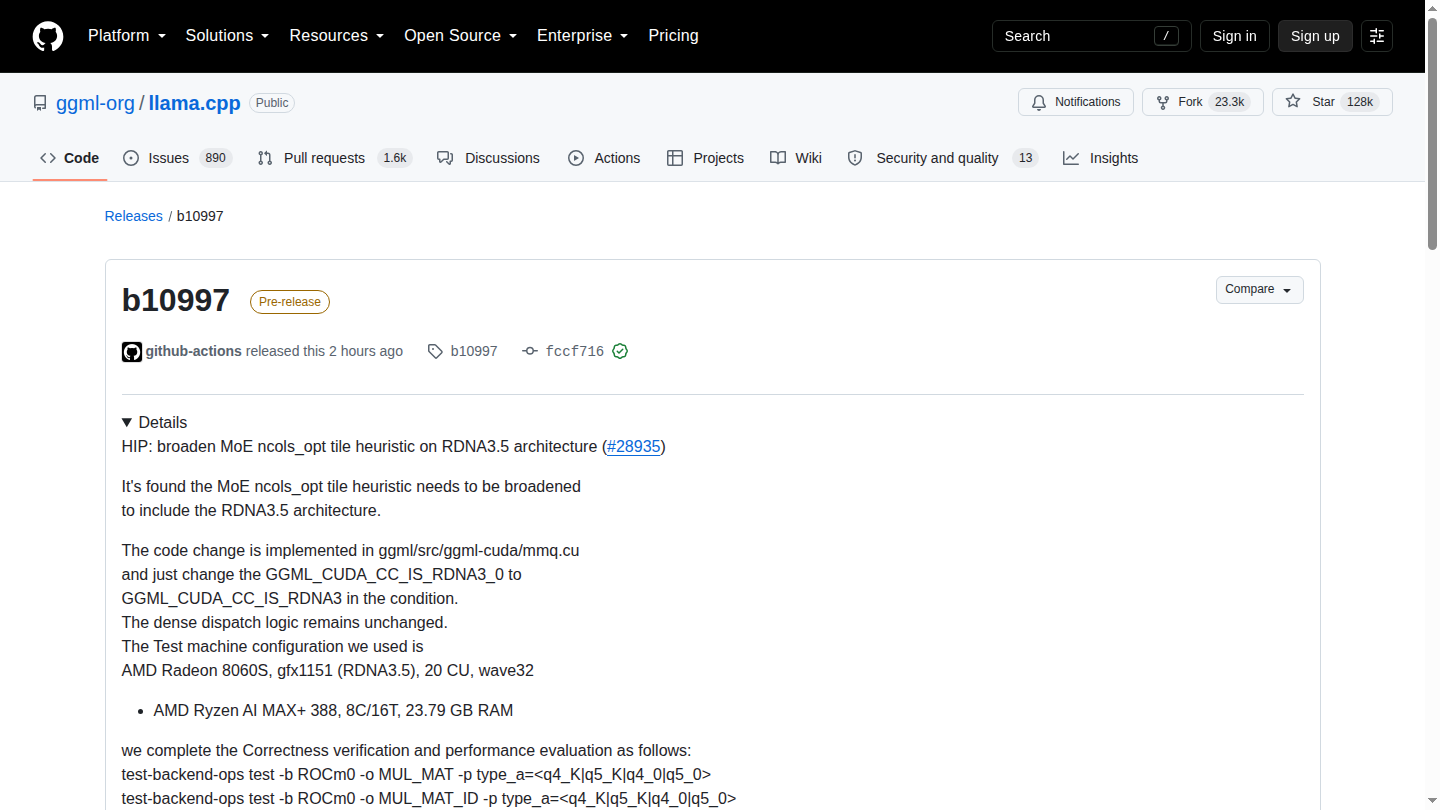This screenshot has width=1440, height=810.
Task: Click the Pre-release label badge
Action: pos(290,302)
